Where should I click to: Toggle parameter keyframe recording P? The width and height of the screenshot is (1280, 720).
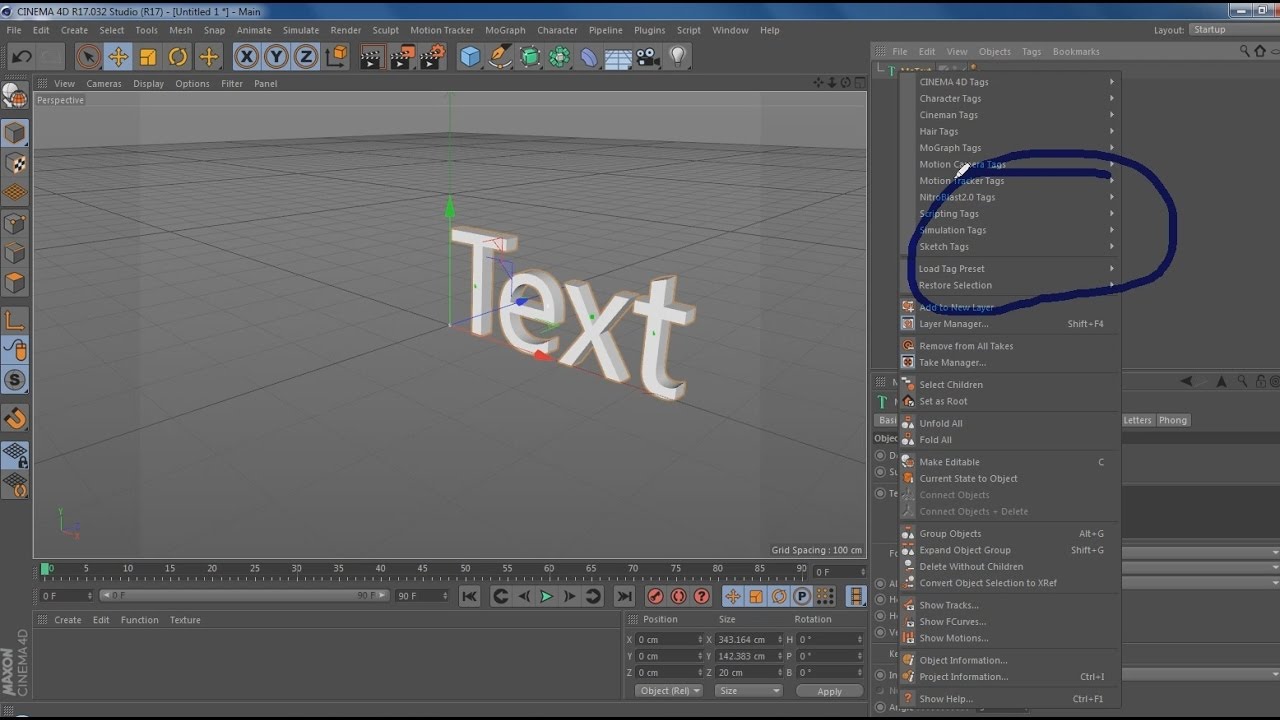pos(801,596)
